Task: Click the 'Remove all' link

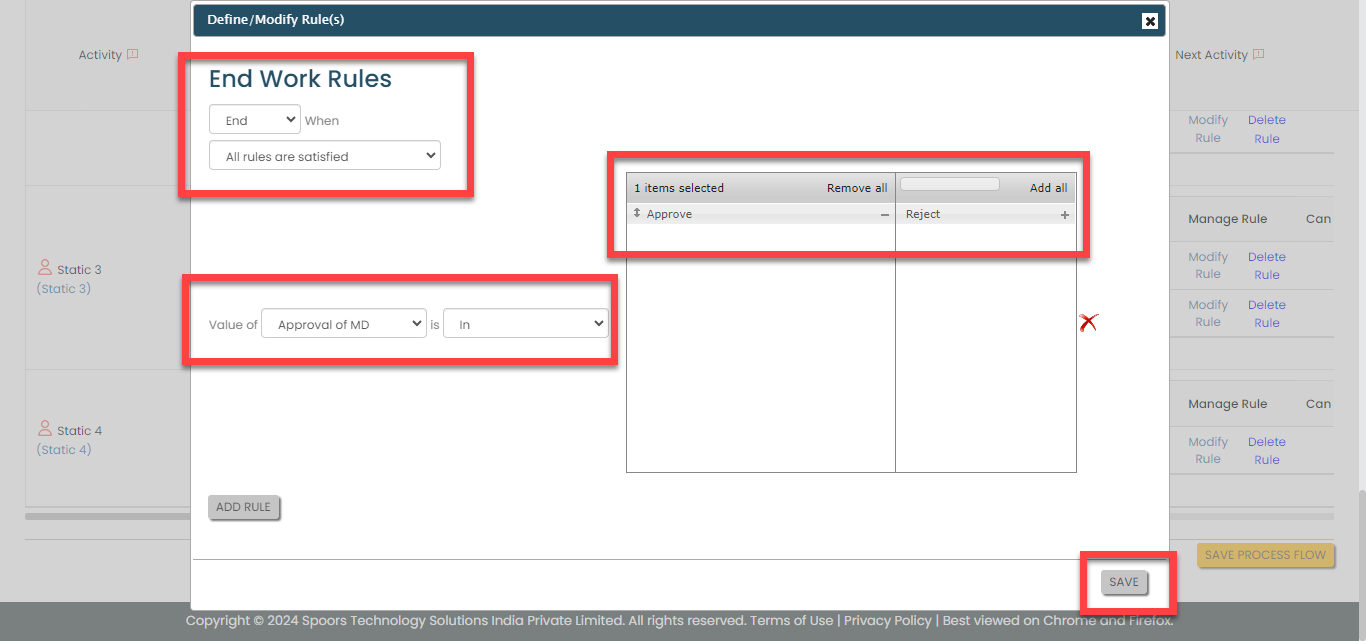Action: click(x=856, y=188)
